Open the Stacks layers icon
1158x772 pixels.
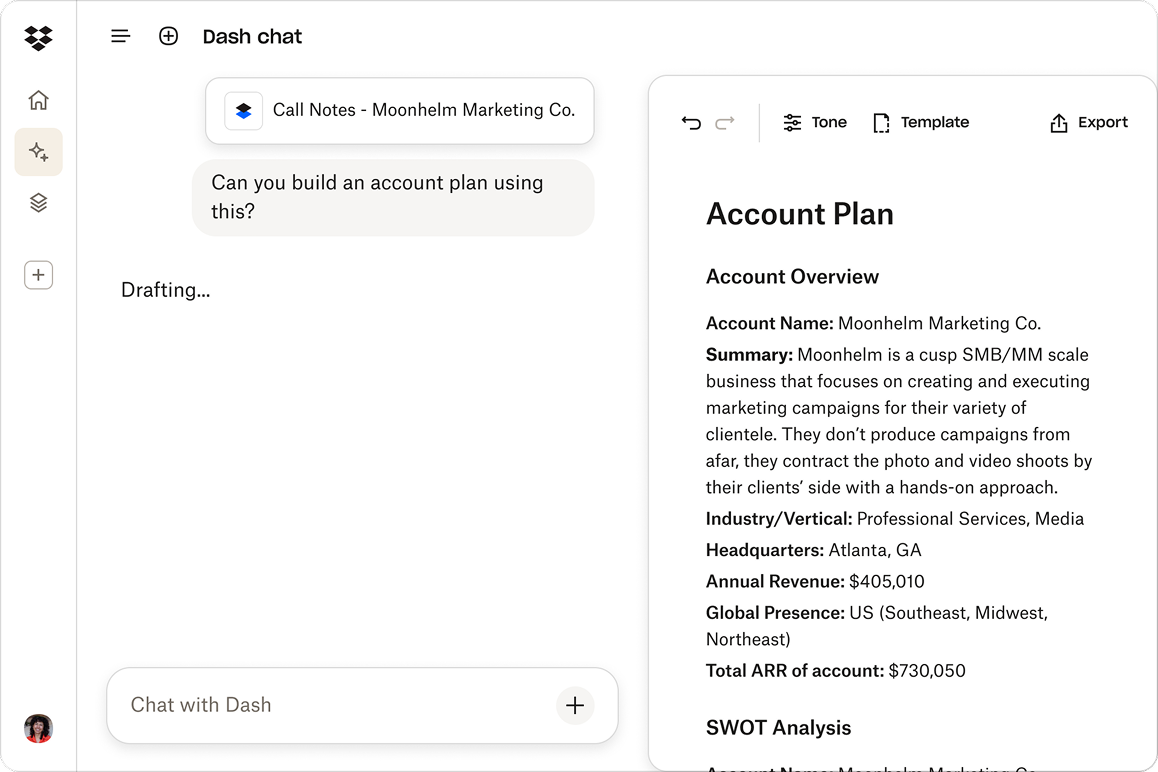click(x=38, y=202)
